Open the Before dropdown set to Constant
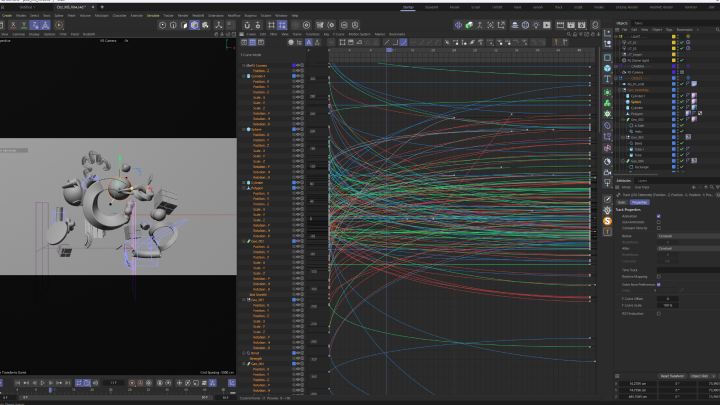 click(x=688, y=236)
